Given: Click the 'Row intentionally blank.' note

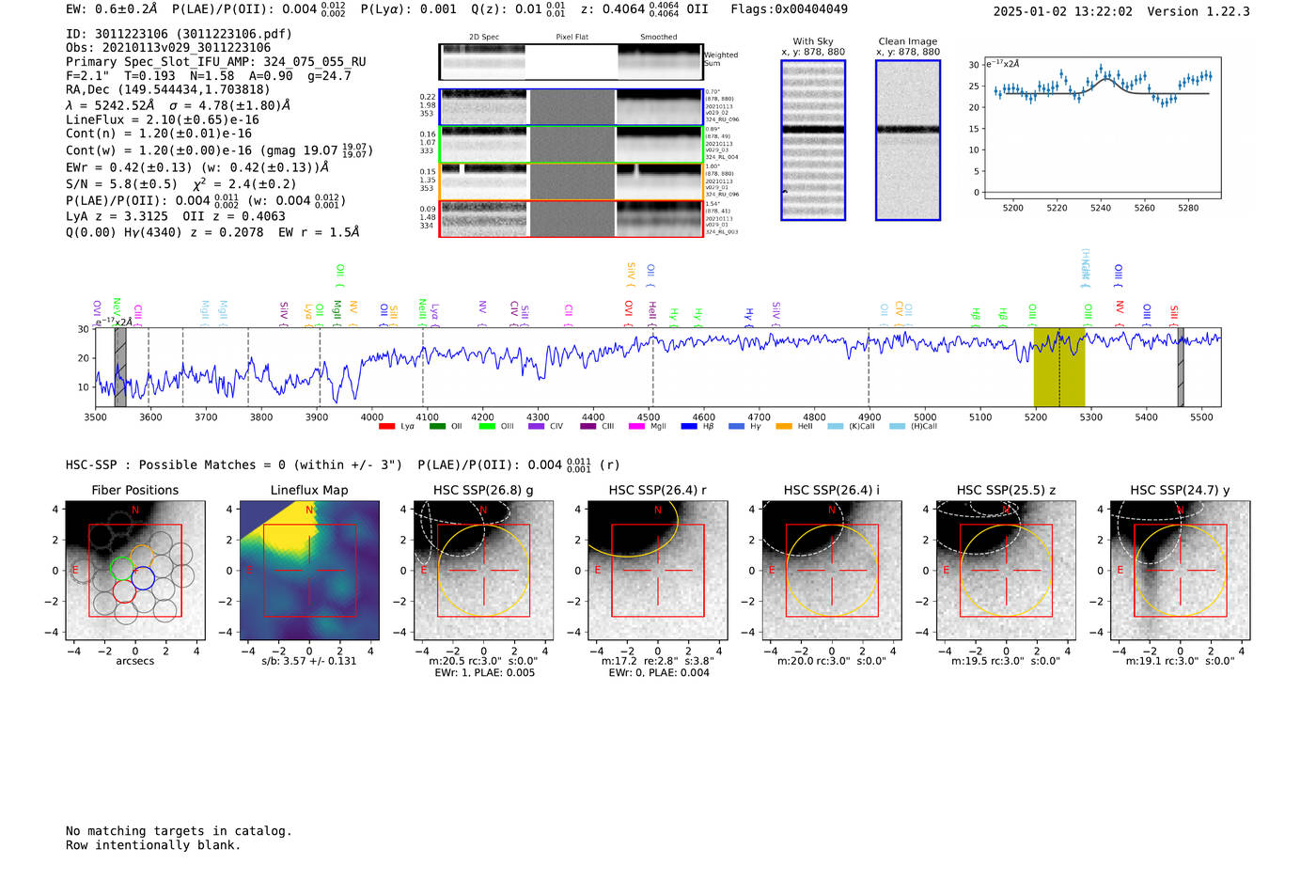Looking at the screenshot, I should (x=153, y=845).
